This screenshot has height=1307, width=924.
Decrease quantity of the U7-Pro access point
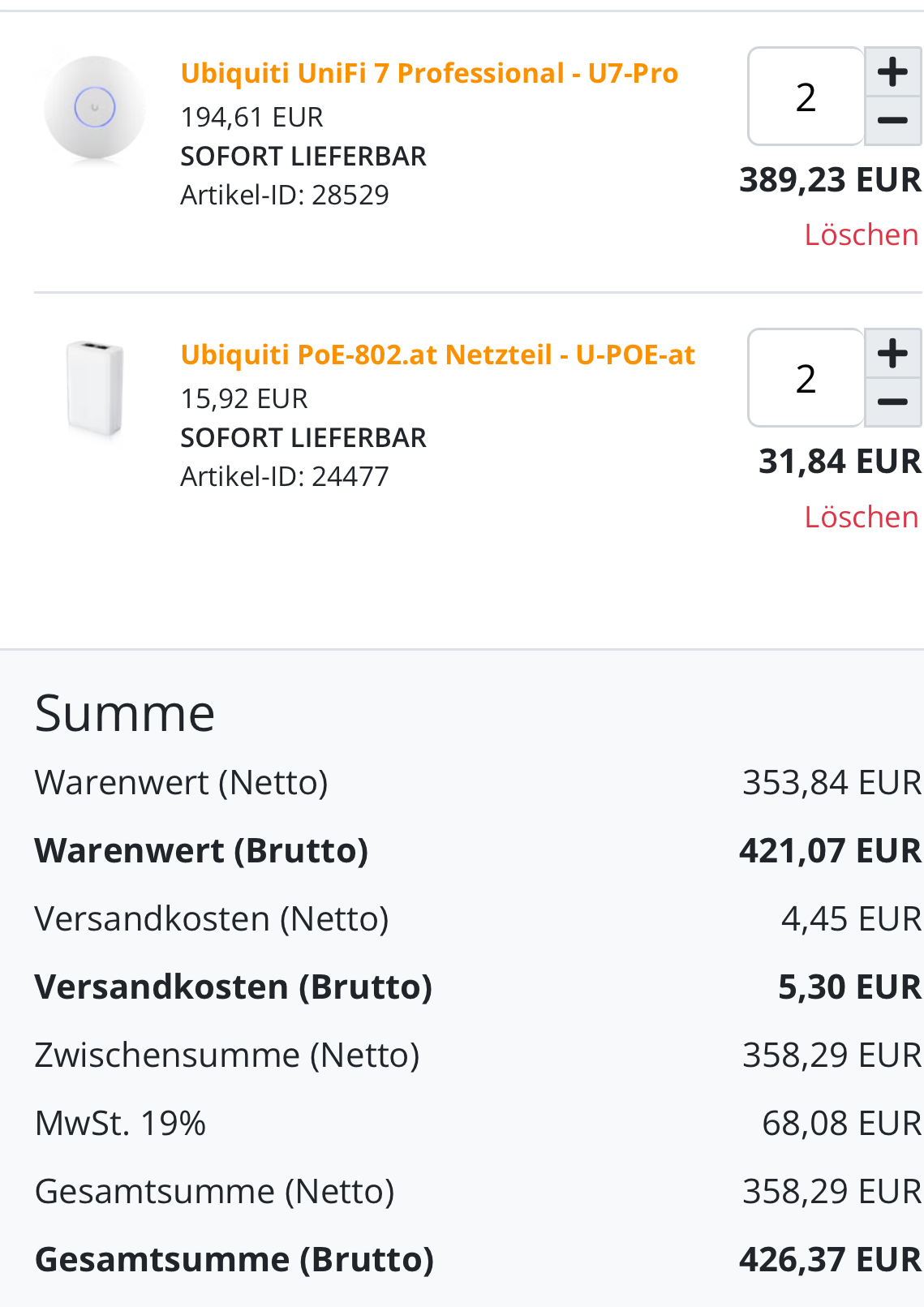click(892, 121)
